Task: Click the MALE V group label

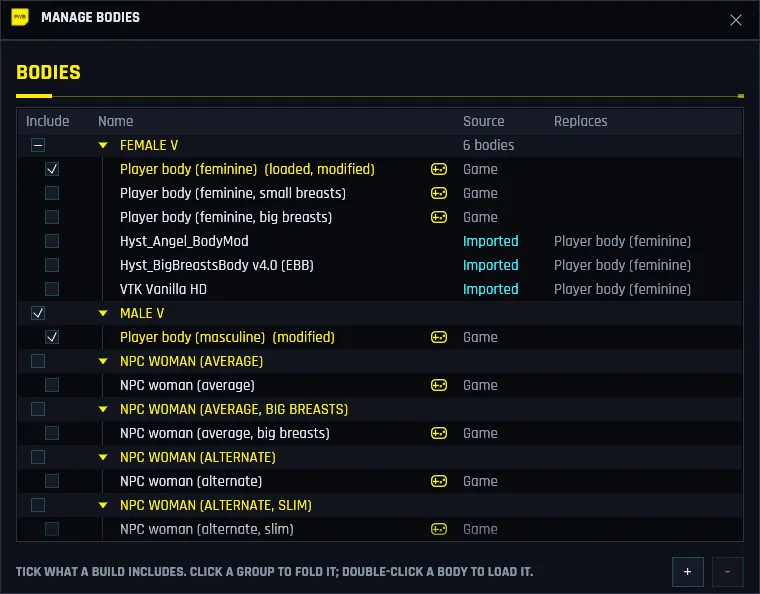Action: point(142,313)
